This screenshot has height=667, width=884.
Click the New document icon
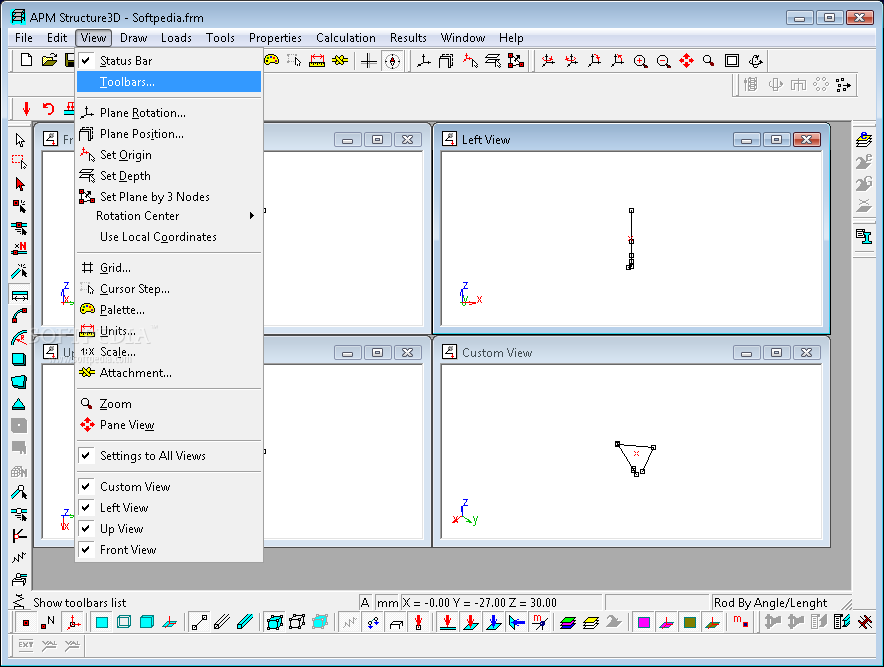point(26,60)
